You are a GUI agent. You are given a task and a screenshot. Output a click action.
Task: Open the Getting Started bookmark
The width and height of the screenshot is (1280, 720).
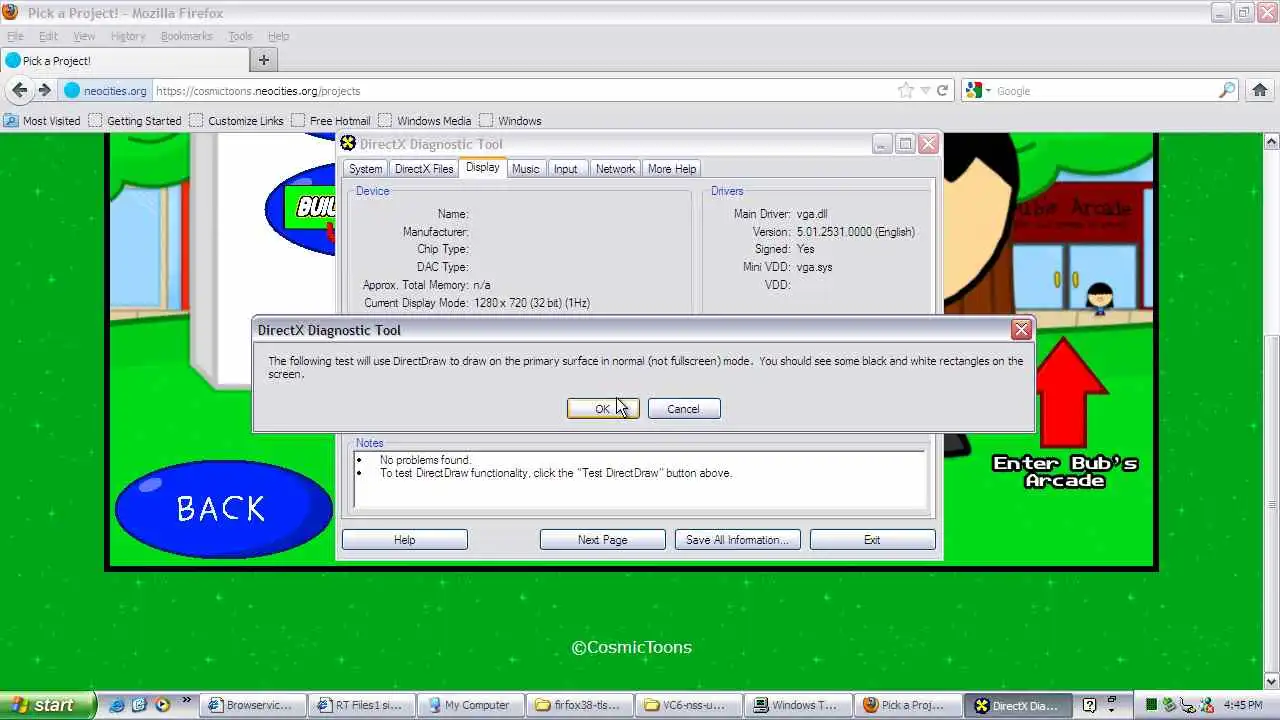135,120
